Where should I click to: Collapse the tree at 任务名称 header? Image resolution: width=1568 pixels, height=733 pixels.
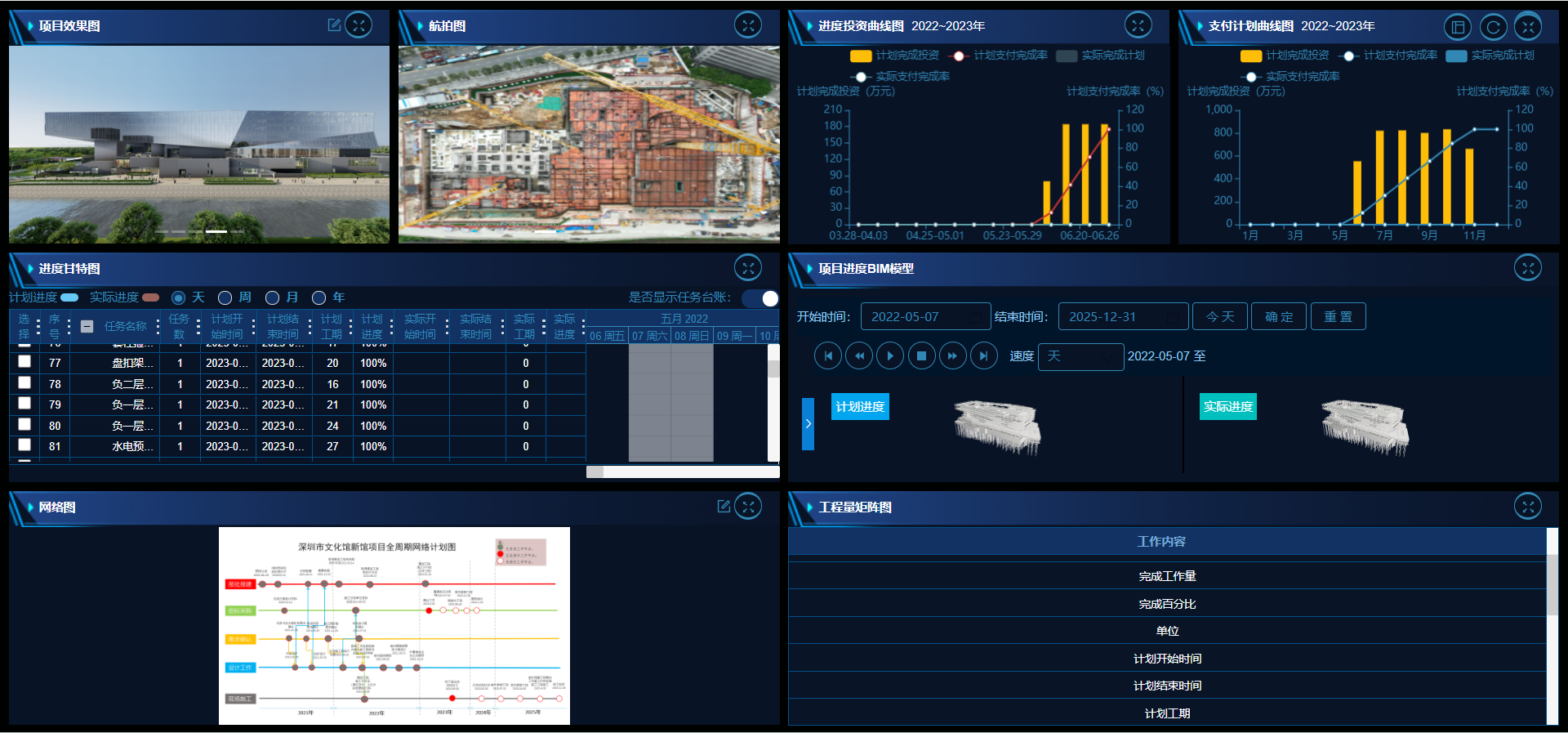(x=87, y=326)
